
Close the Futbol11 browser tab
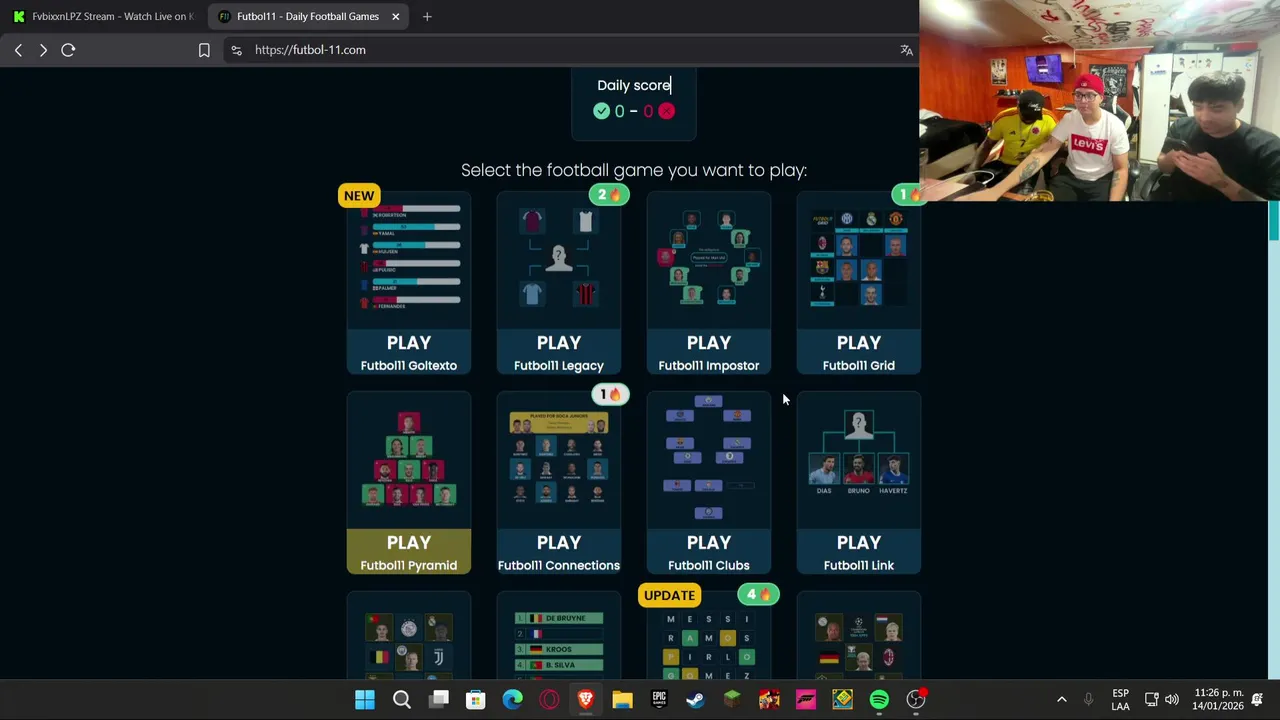coord(395,16)
